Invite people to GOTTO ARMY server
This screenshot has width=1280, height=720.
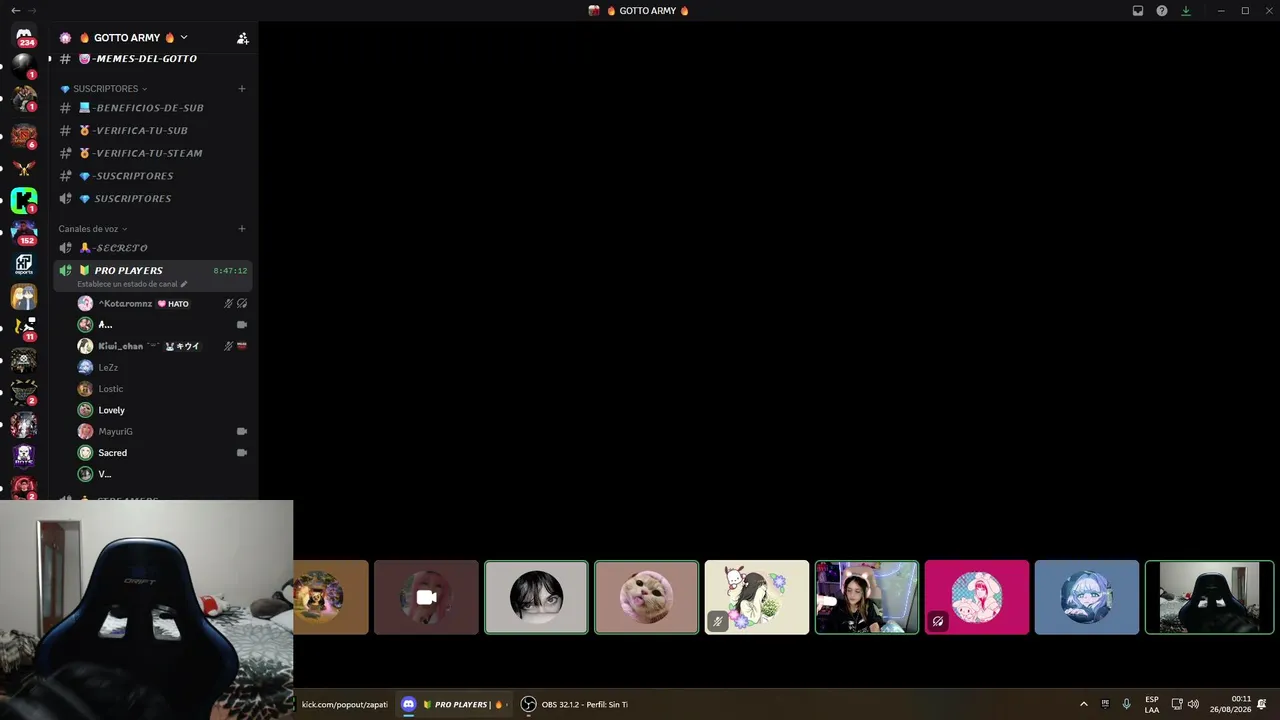point(242,38)
